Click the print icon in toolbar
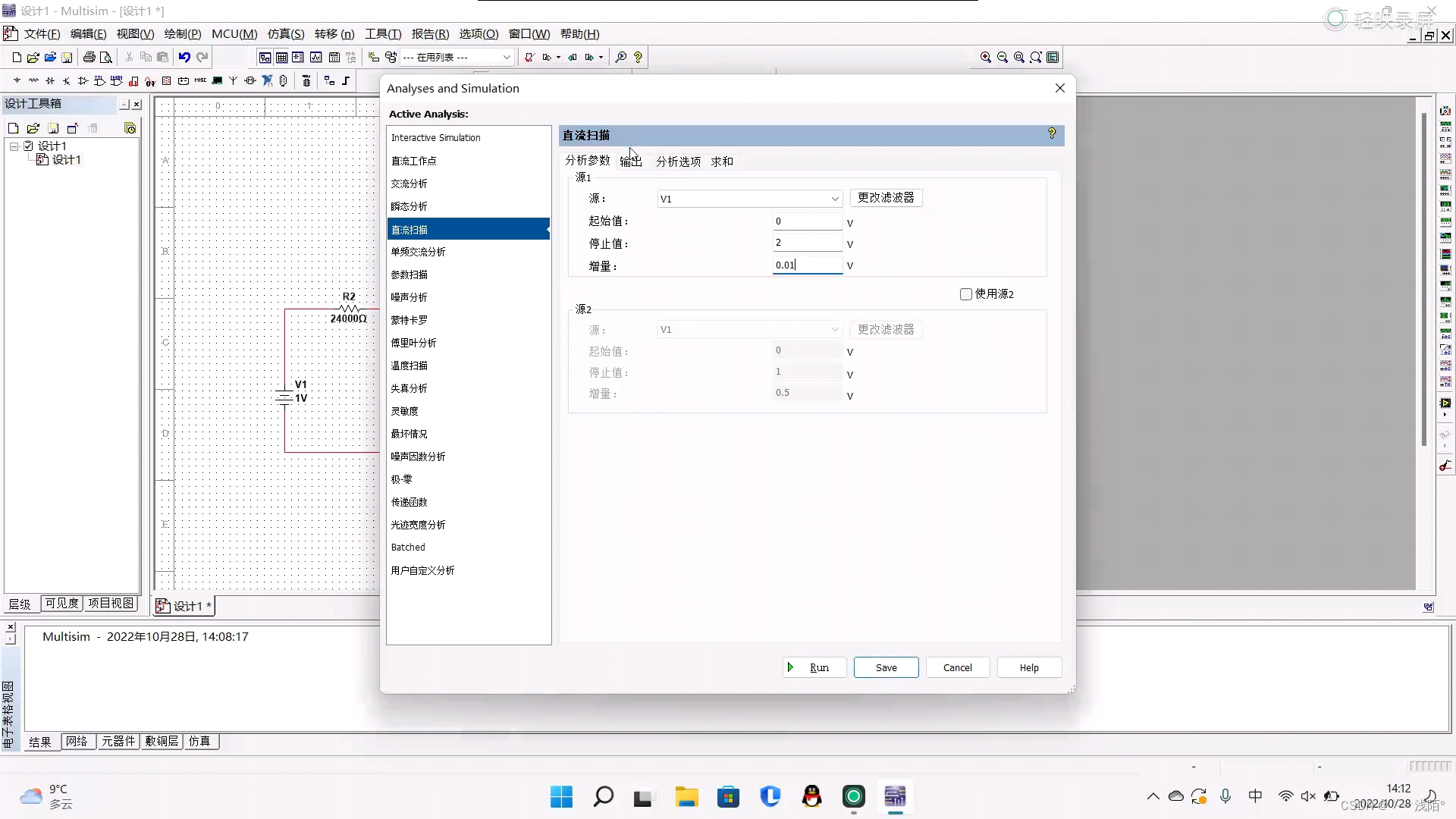The width and height of the screenshot is (1456, 819). [x=89, y=57]
